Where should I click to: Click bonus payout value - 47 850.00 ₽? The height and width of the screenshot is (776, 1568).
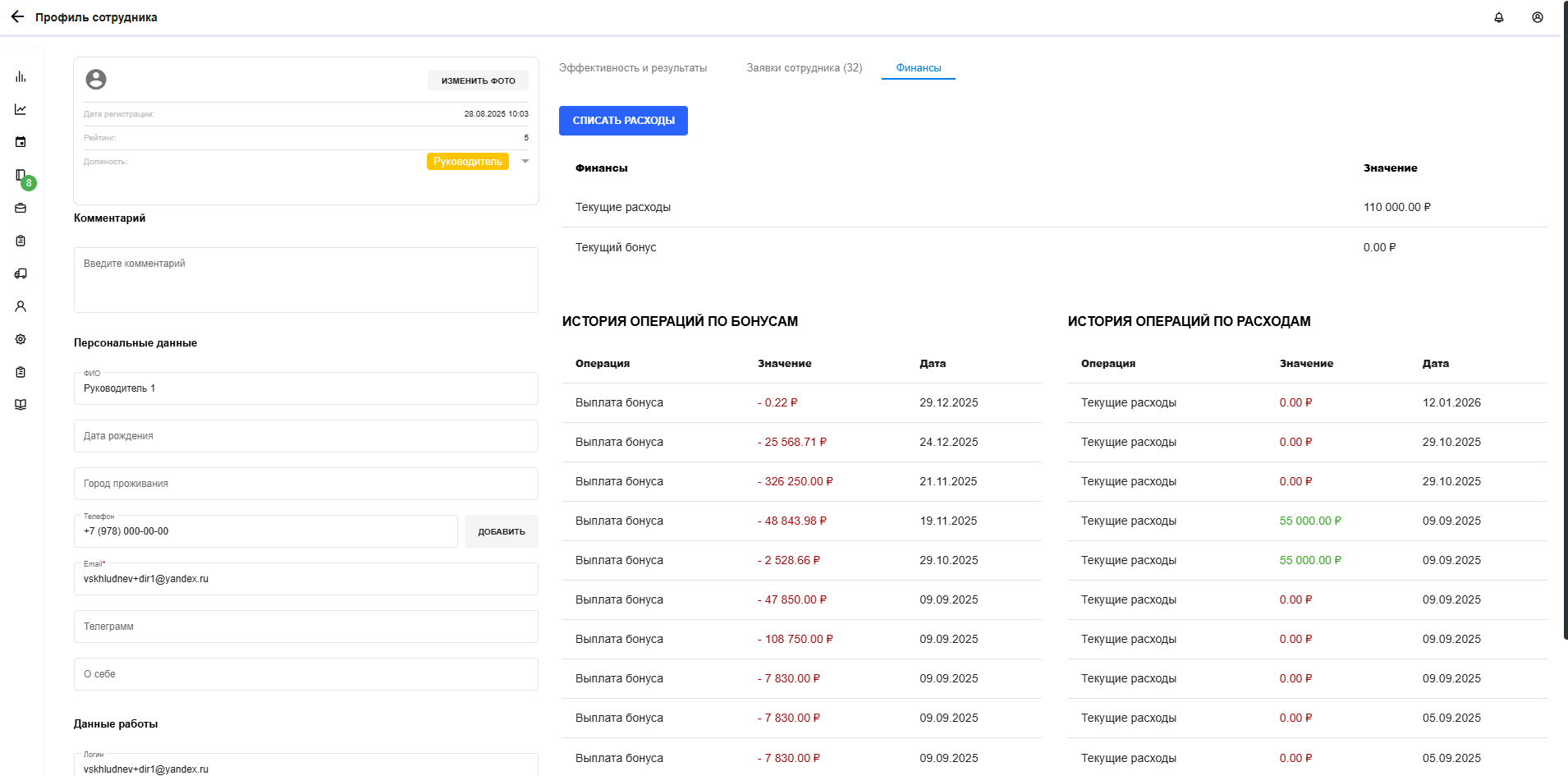point(792,599)
